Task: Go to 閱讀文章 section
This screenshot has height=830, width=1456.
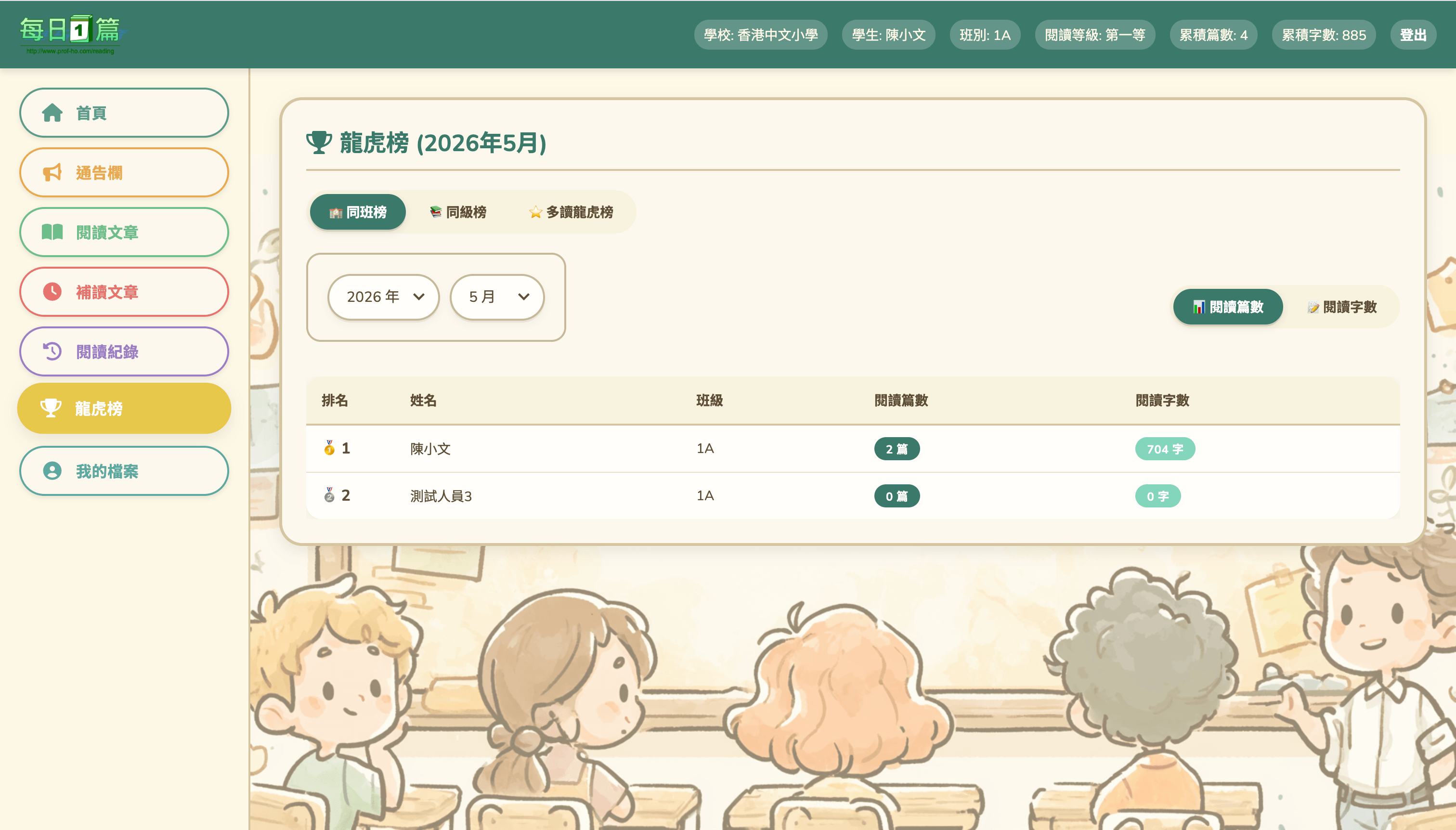Action: coord(124,232)
